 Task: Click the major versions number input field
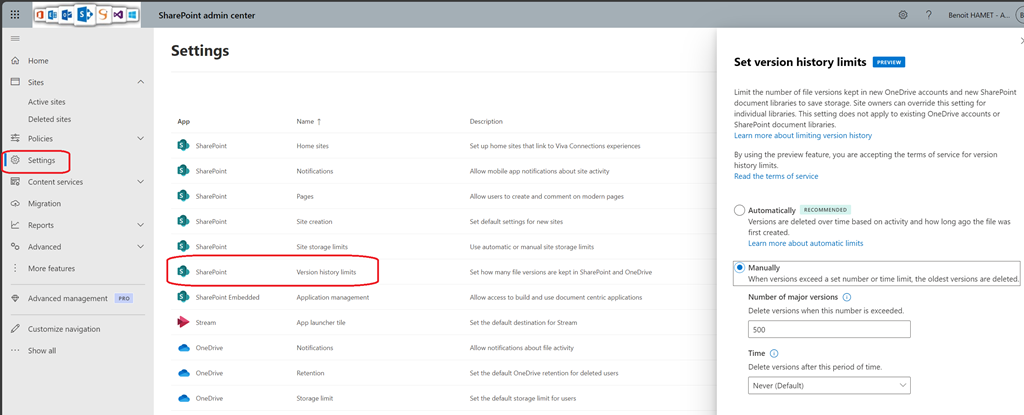[x=829, y=329]
